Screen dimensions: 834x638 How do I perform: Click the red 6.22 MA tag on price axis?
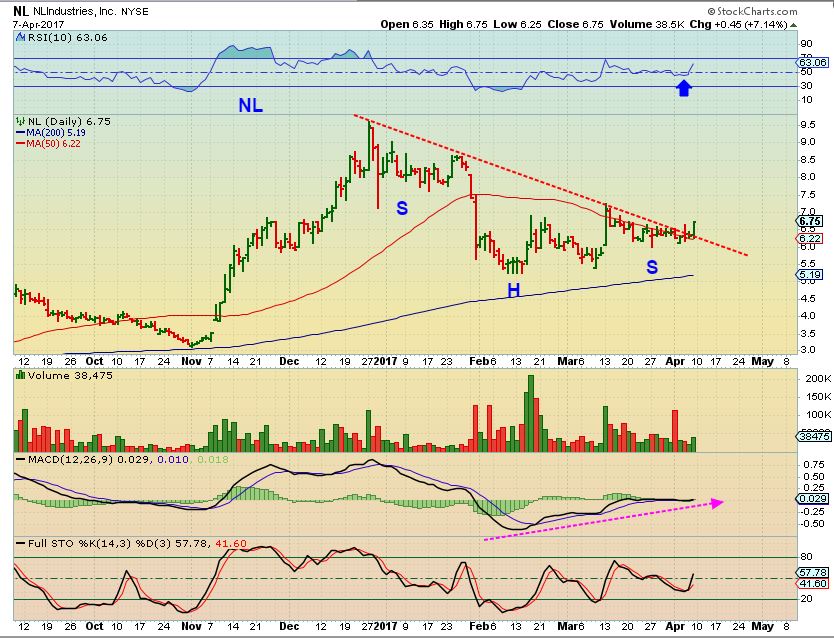[x=810, y=239]
